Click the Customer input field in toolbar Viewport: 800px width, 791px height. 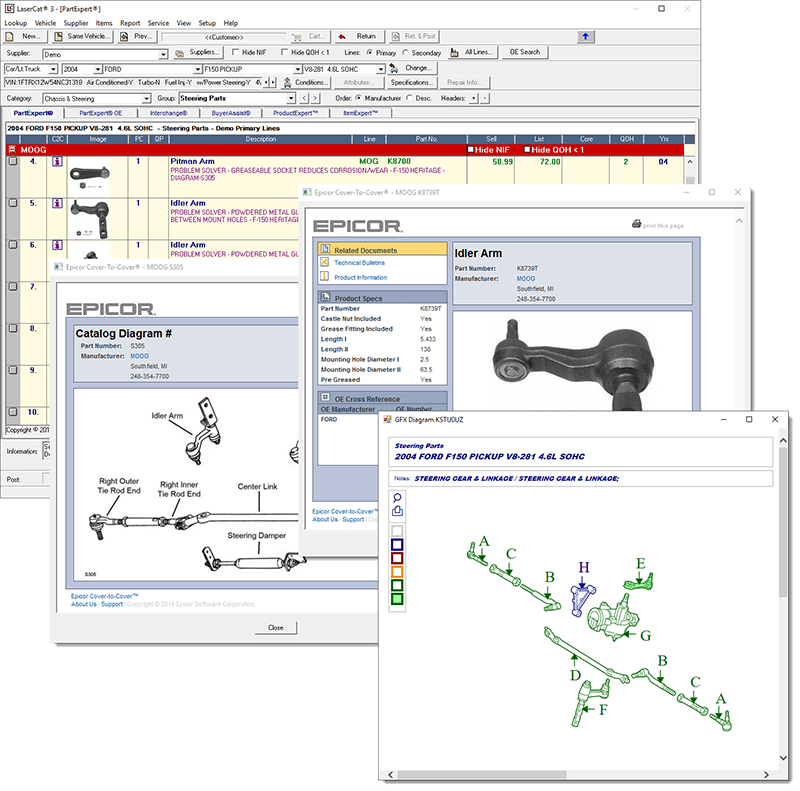[224, 37]
